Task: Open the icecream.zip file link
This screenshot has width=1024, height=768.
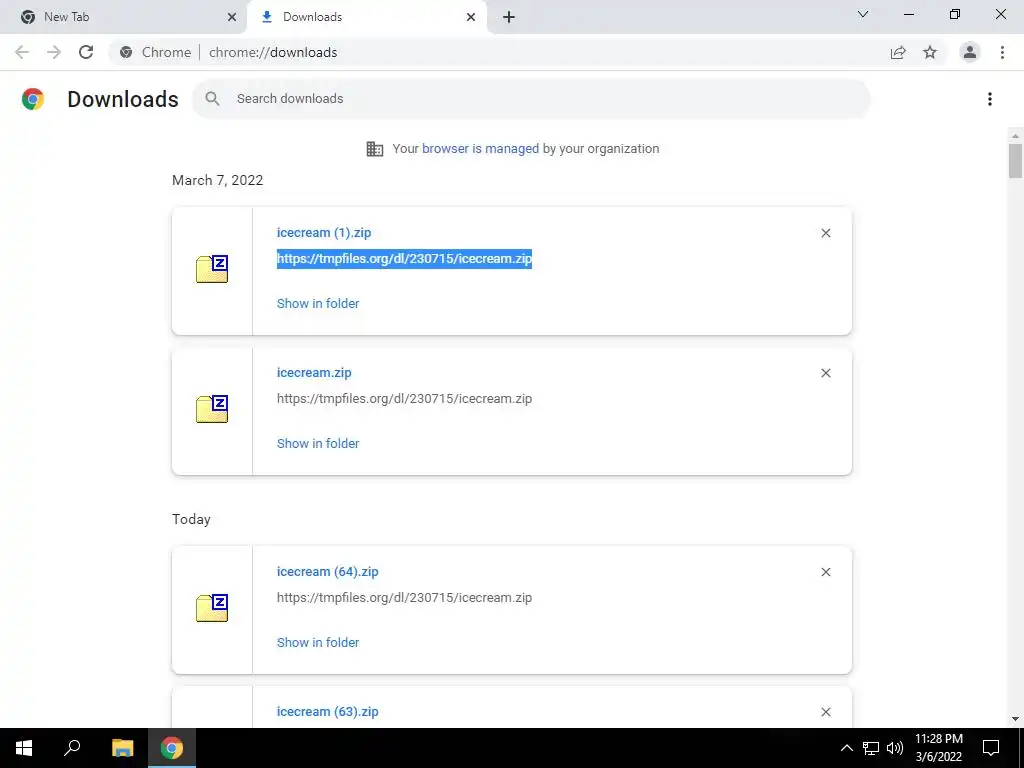Action: 314,372
